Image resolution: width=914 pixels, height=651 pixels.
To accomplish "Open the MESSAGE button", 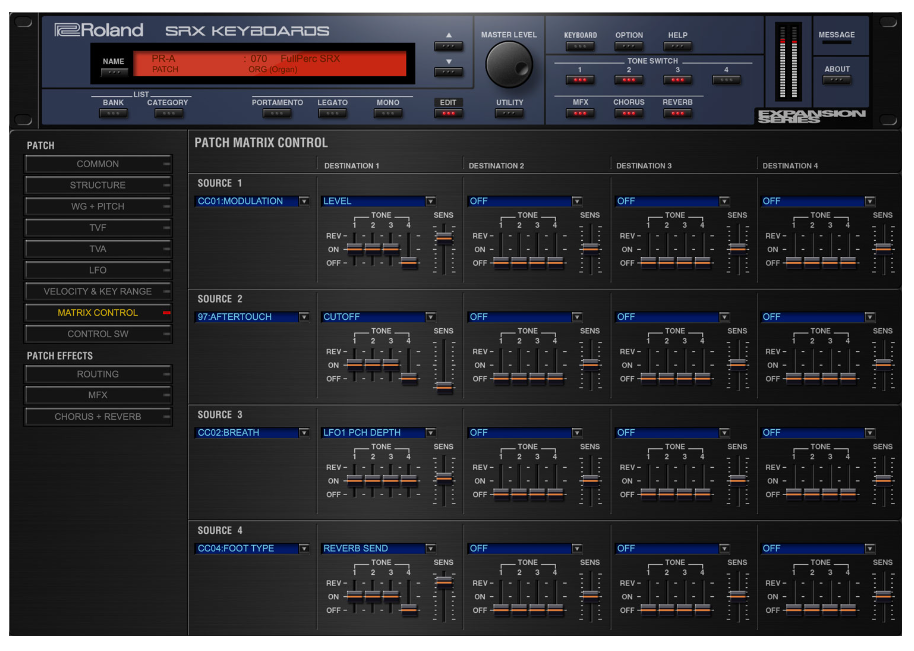I will pyautogui.click(x=836, y=41).
